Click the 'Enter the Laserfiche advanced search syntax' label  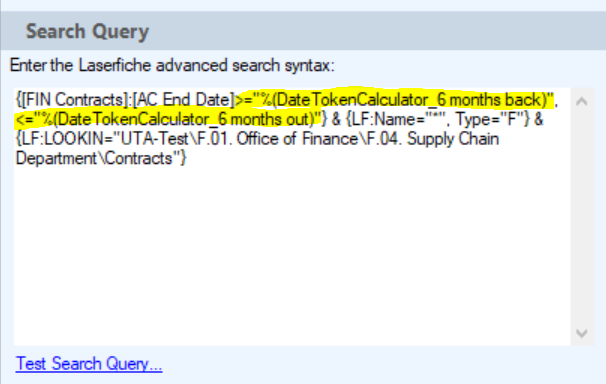click(172, 65)
